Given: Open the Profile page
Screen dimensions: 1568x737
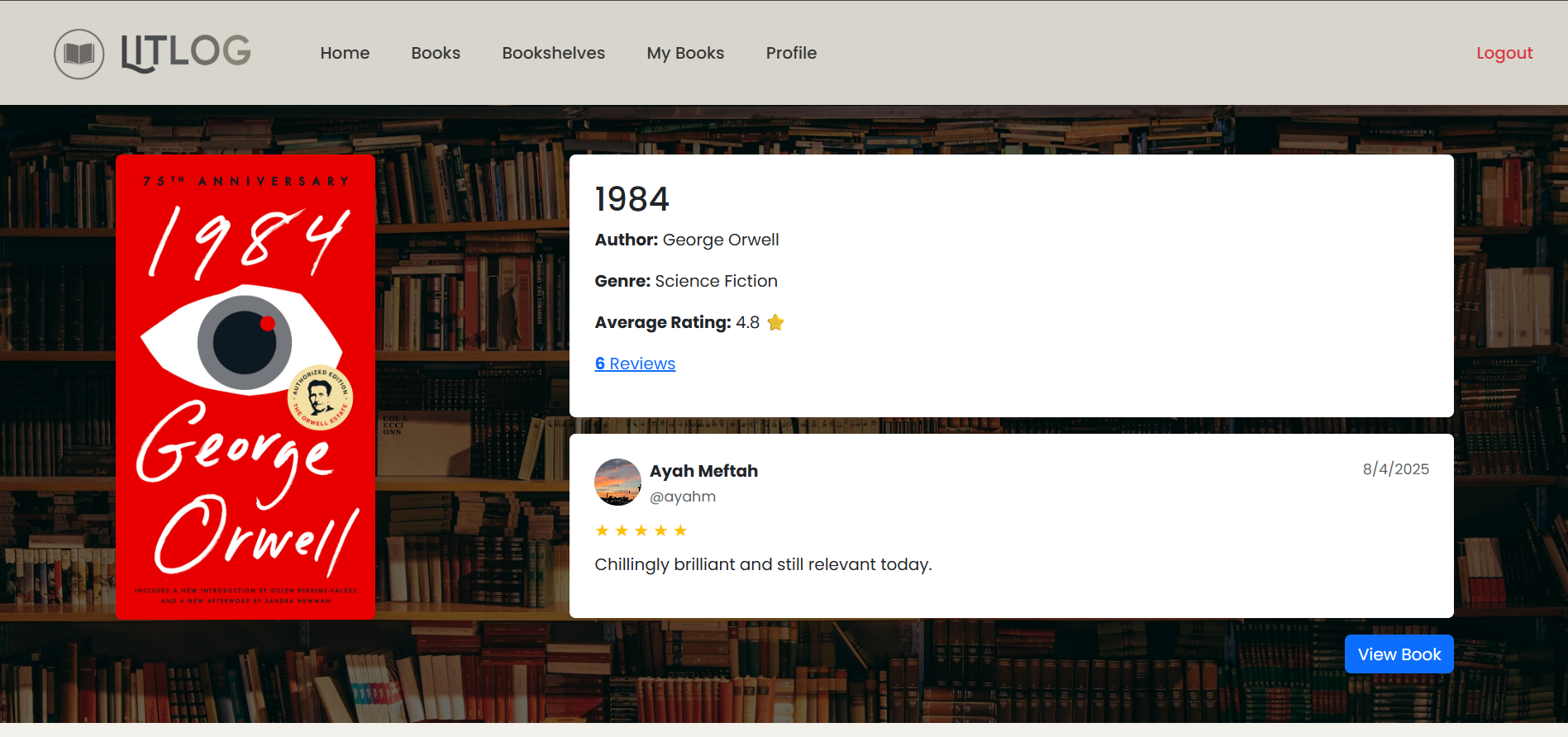Looking at the screenshot, I should [x=790, y=53].
